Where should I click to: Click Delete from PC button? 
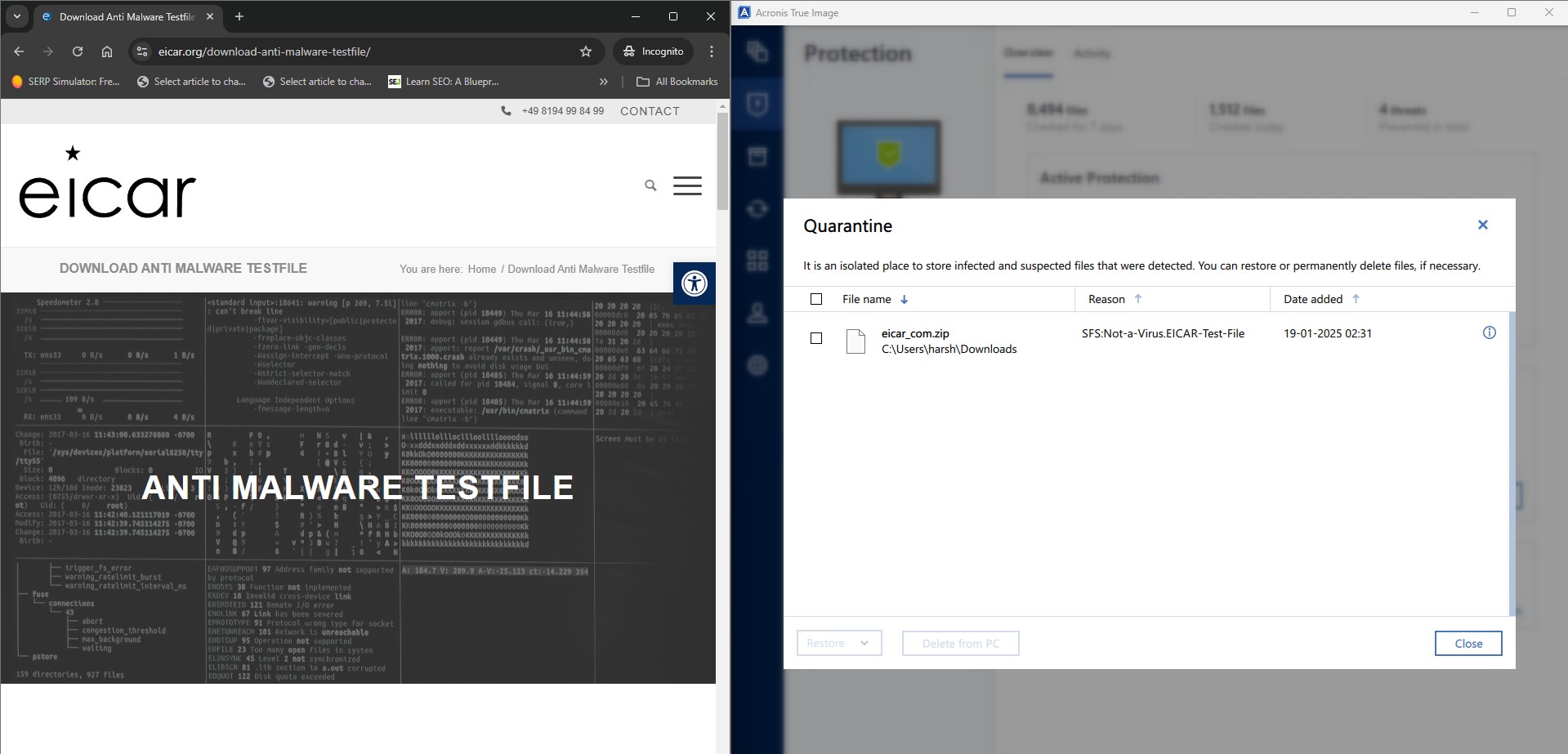point(960,643)
